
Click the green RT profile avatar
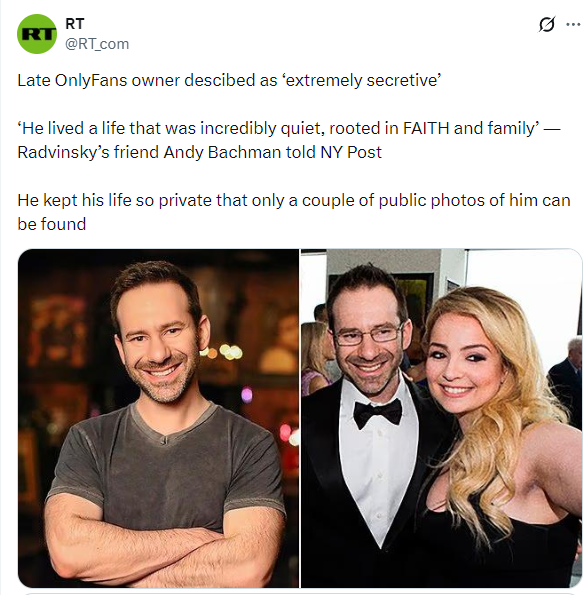pos(37,34)
